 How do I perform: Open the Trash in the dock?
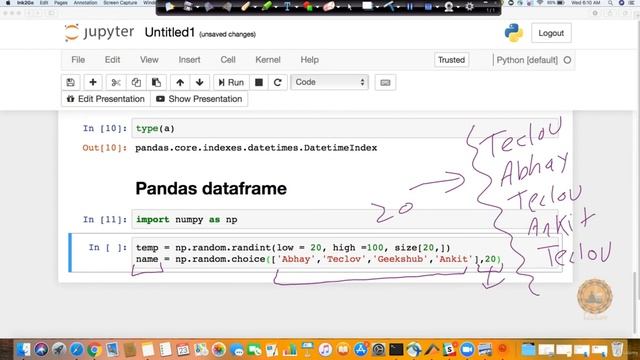tap(618, 349)
